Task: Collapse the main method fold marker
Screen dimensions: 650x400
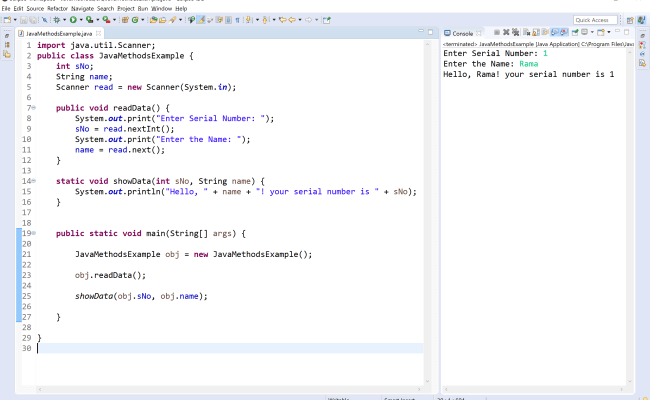Action: click(34, 233)
